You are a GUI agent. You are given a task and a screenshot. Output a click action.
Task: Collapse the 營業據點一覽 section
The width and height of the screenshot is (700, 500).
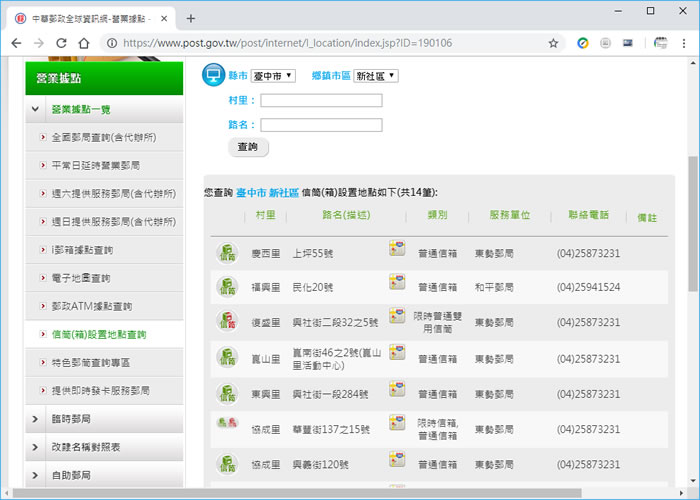(104, 109)
